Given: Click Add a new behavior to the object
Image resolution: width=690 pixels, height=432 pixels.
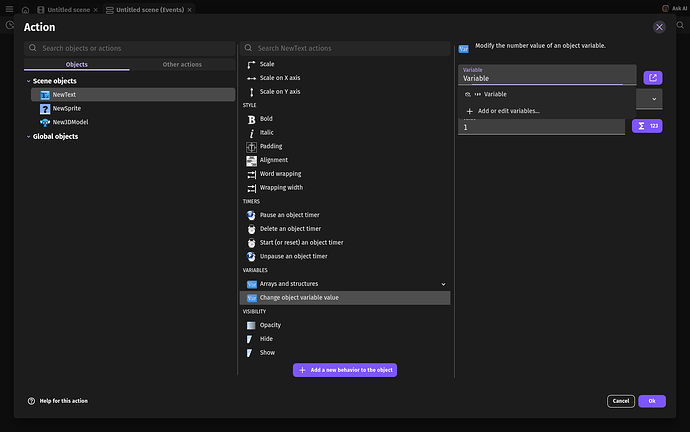Looking at the screenshot, I should point(346,370).
